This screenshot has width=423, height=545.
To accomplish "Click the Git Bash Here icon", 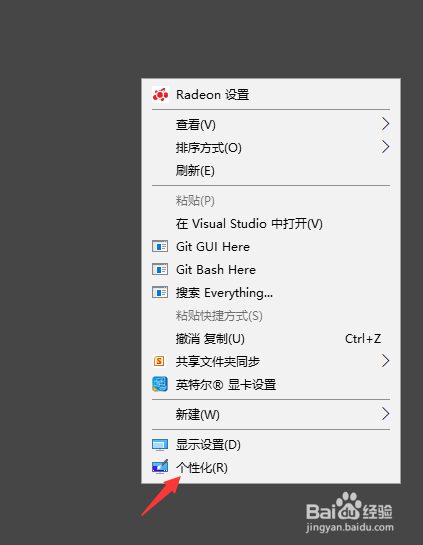I will pos(160,269).
